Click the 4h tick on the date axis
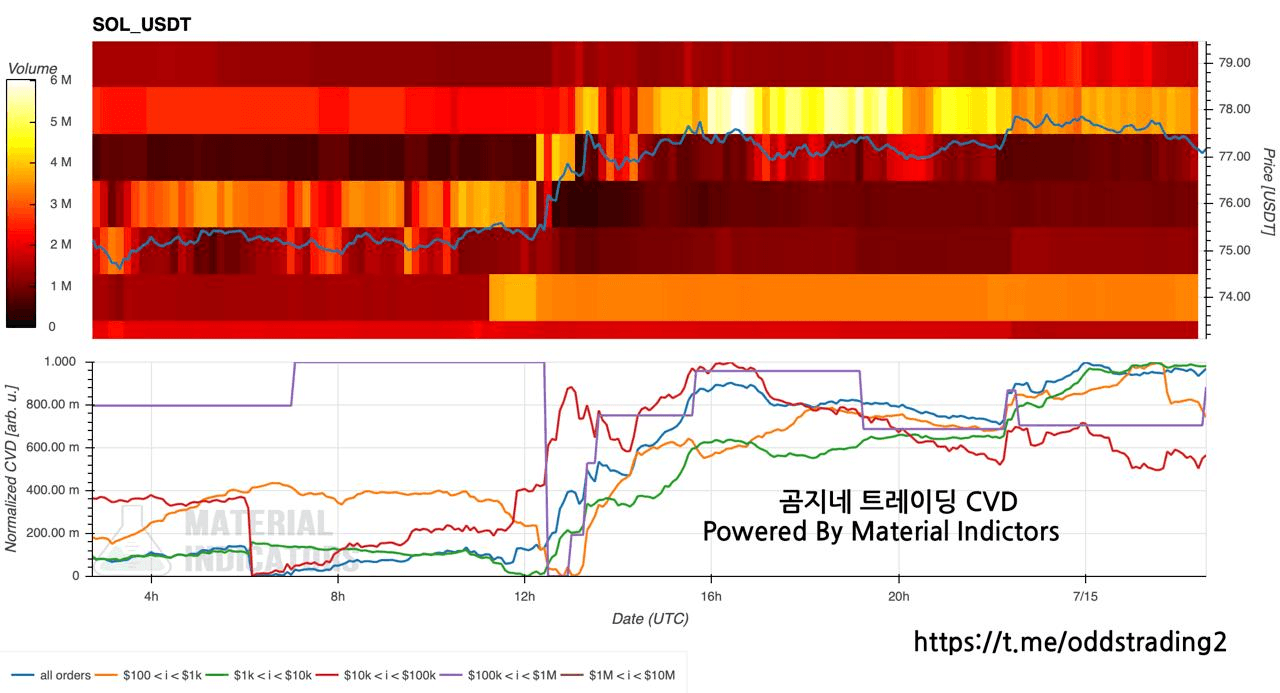 pyautogui.click(x=152, y=597)
